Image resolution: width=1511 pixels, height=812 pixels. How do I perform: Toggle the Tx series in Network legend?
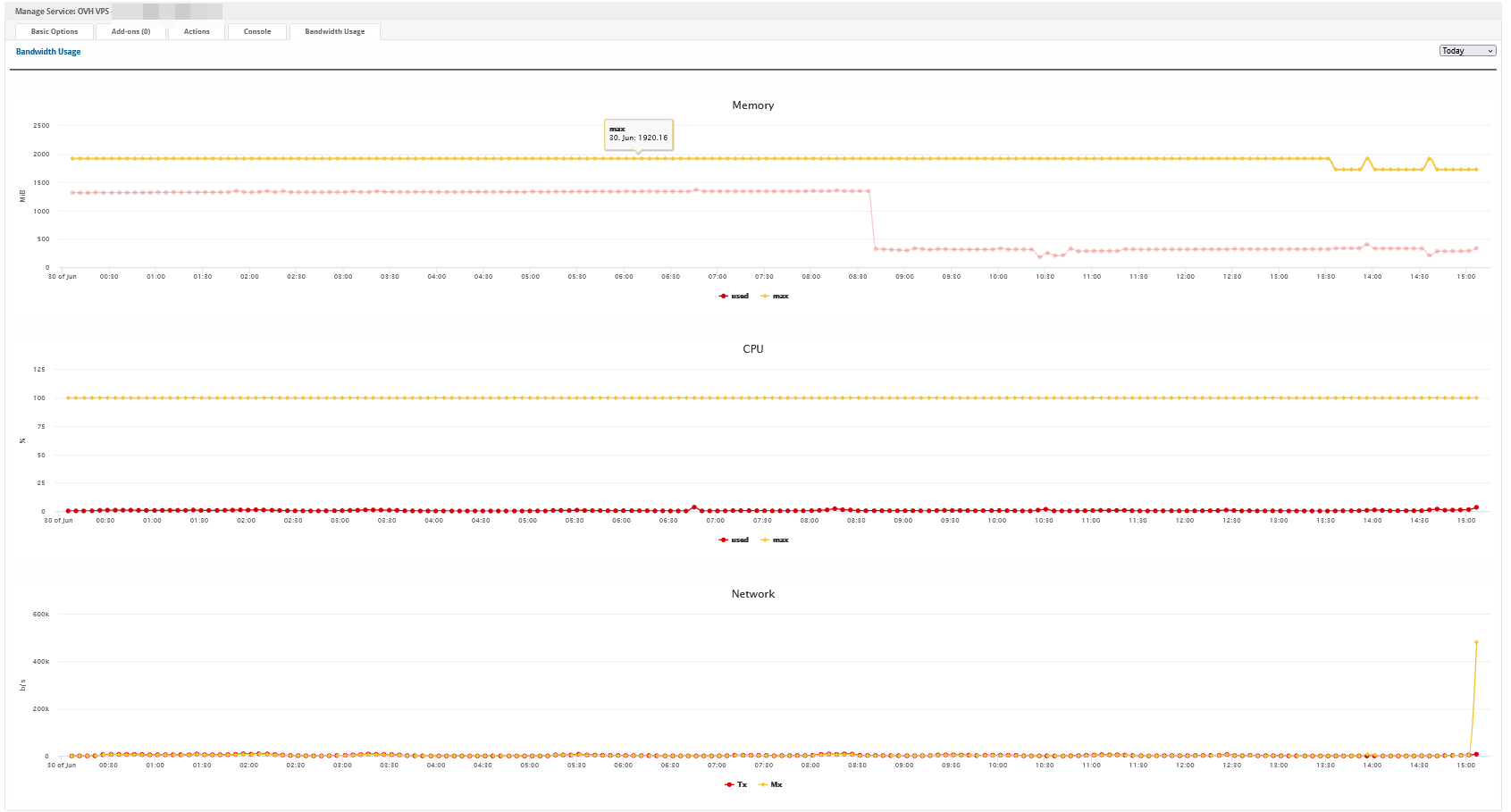[x=736, y=784]
